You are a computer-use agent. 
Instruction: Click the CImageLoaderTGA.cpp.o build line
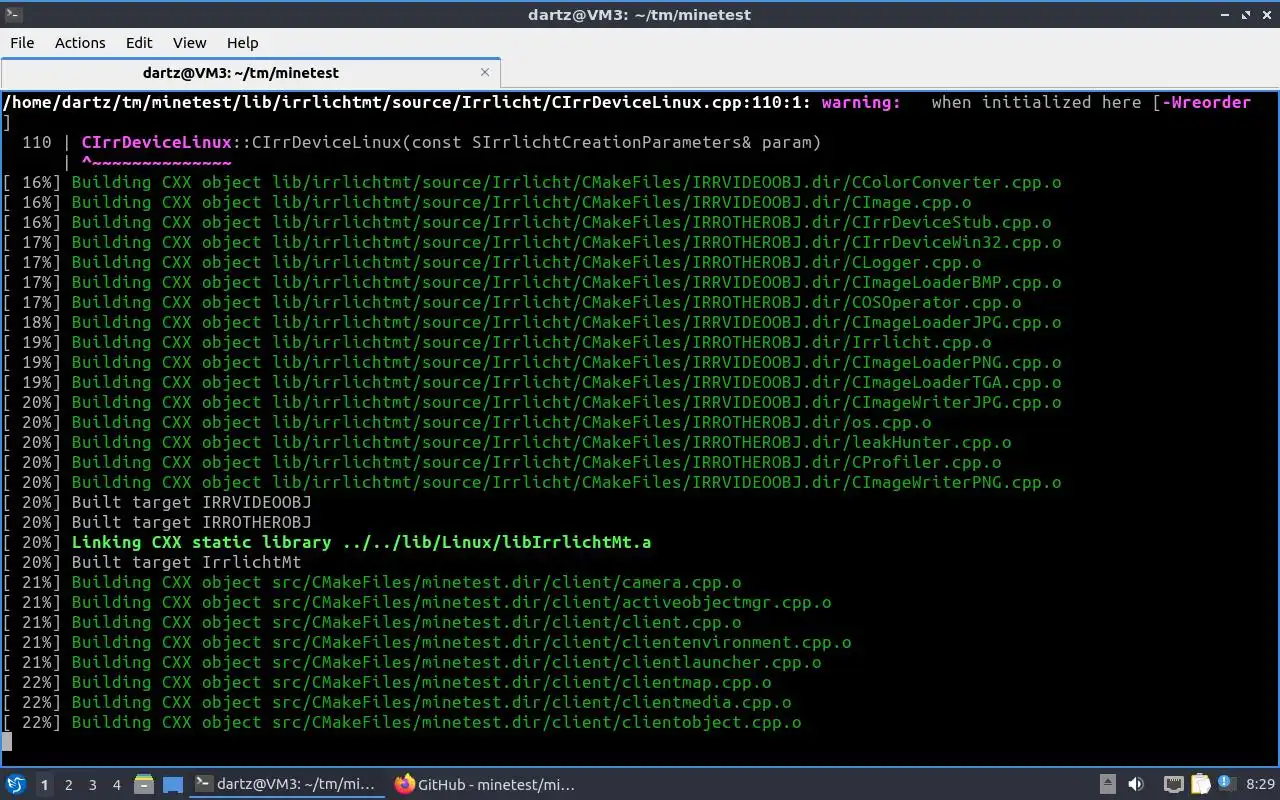coord(532,382)
